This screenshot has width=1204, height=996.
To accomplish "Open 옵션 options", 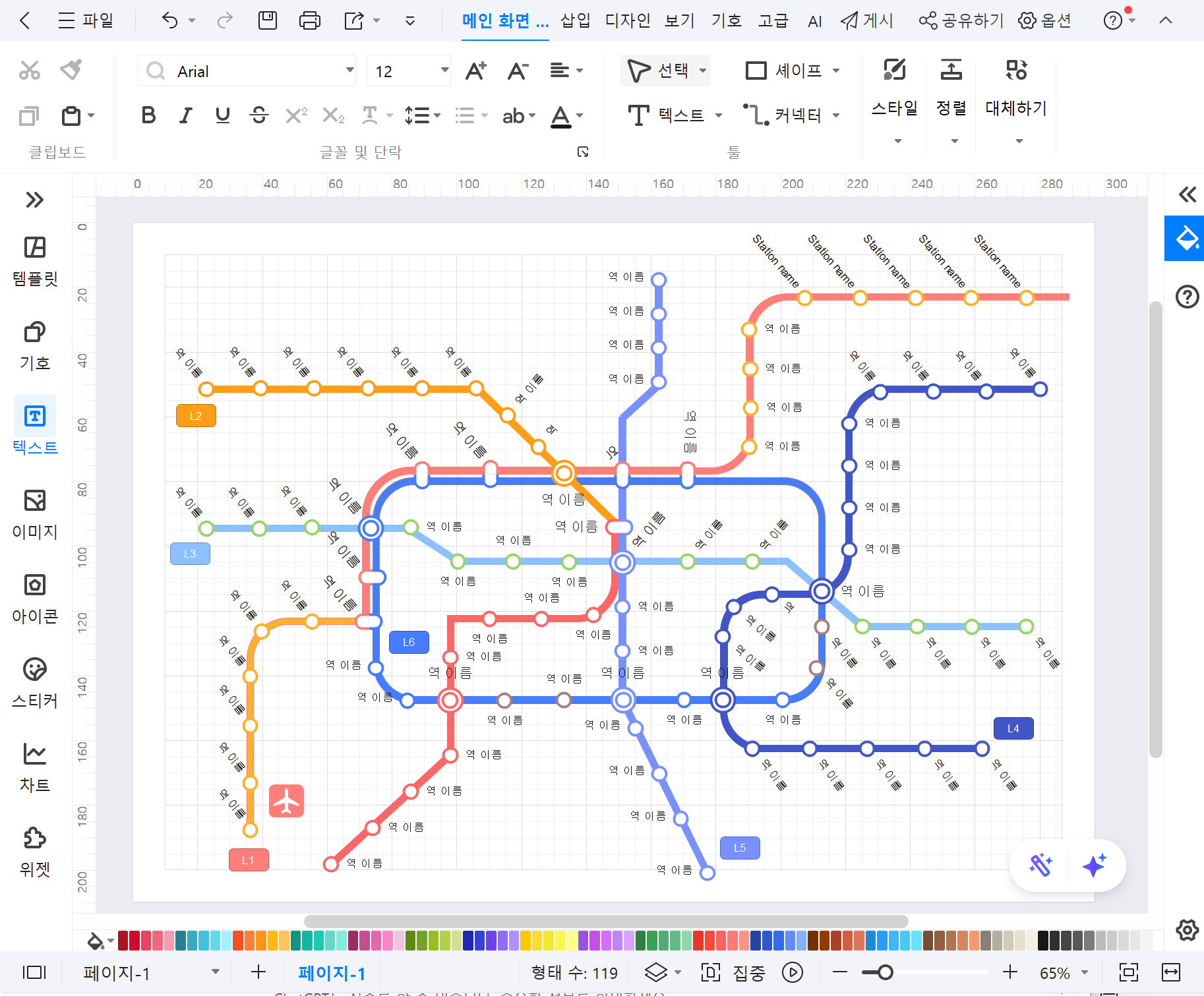I will click(x=1045, y=20).
